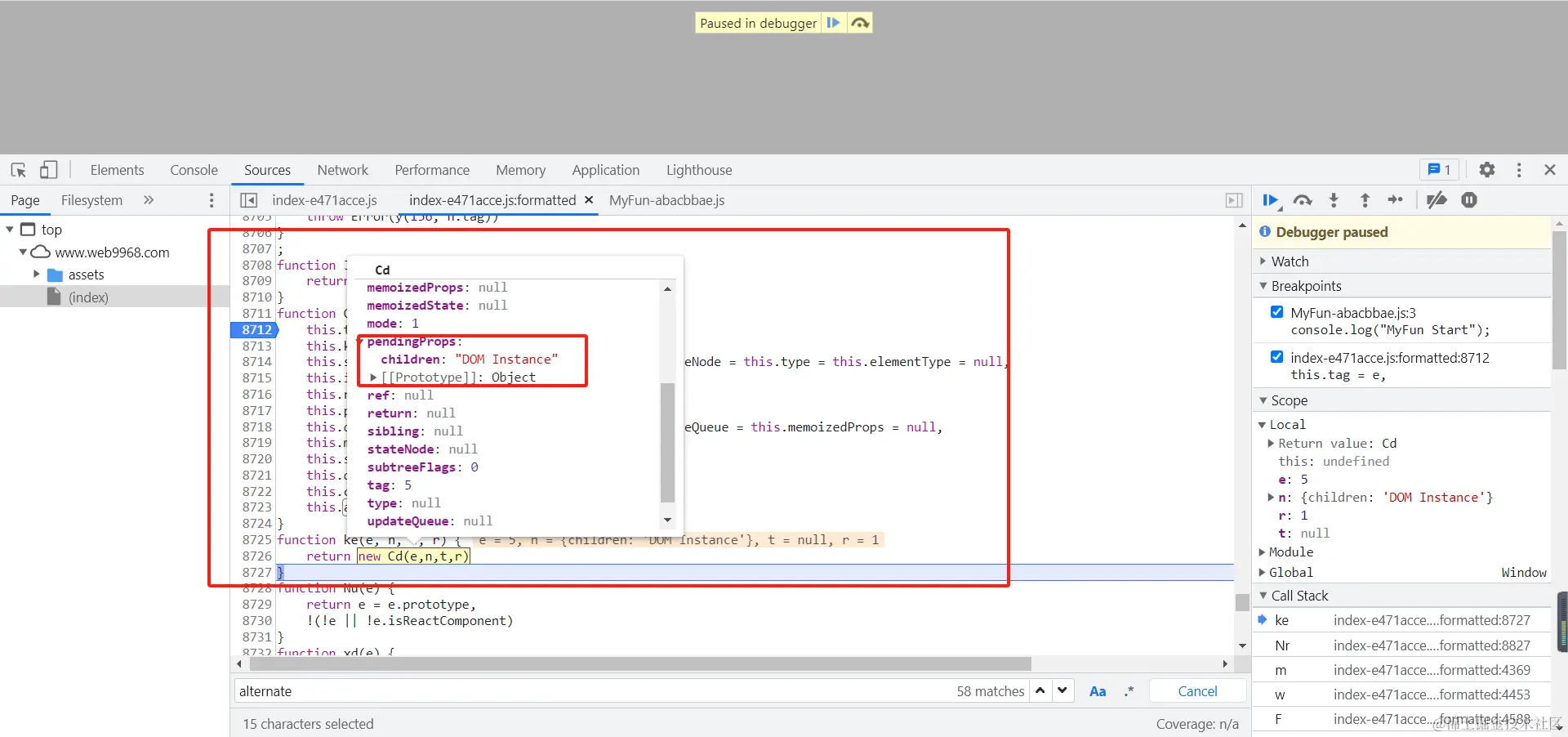Toggle the device toolbar icon

[x=48, y=170]
